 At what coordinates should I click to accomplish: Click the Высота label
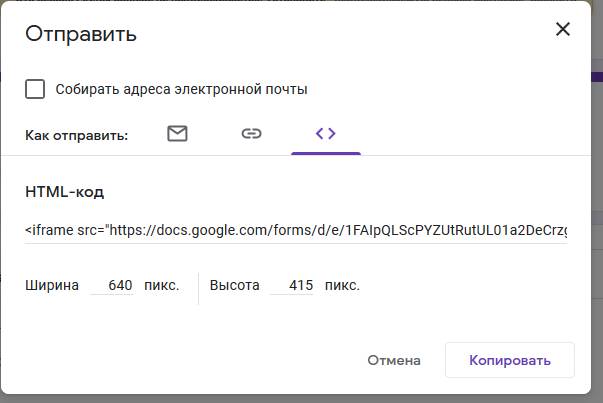coord(234,286)
